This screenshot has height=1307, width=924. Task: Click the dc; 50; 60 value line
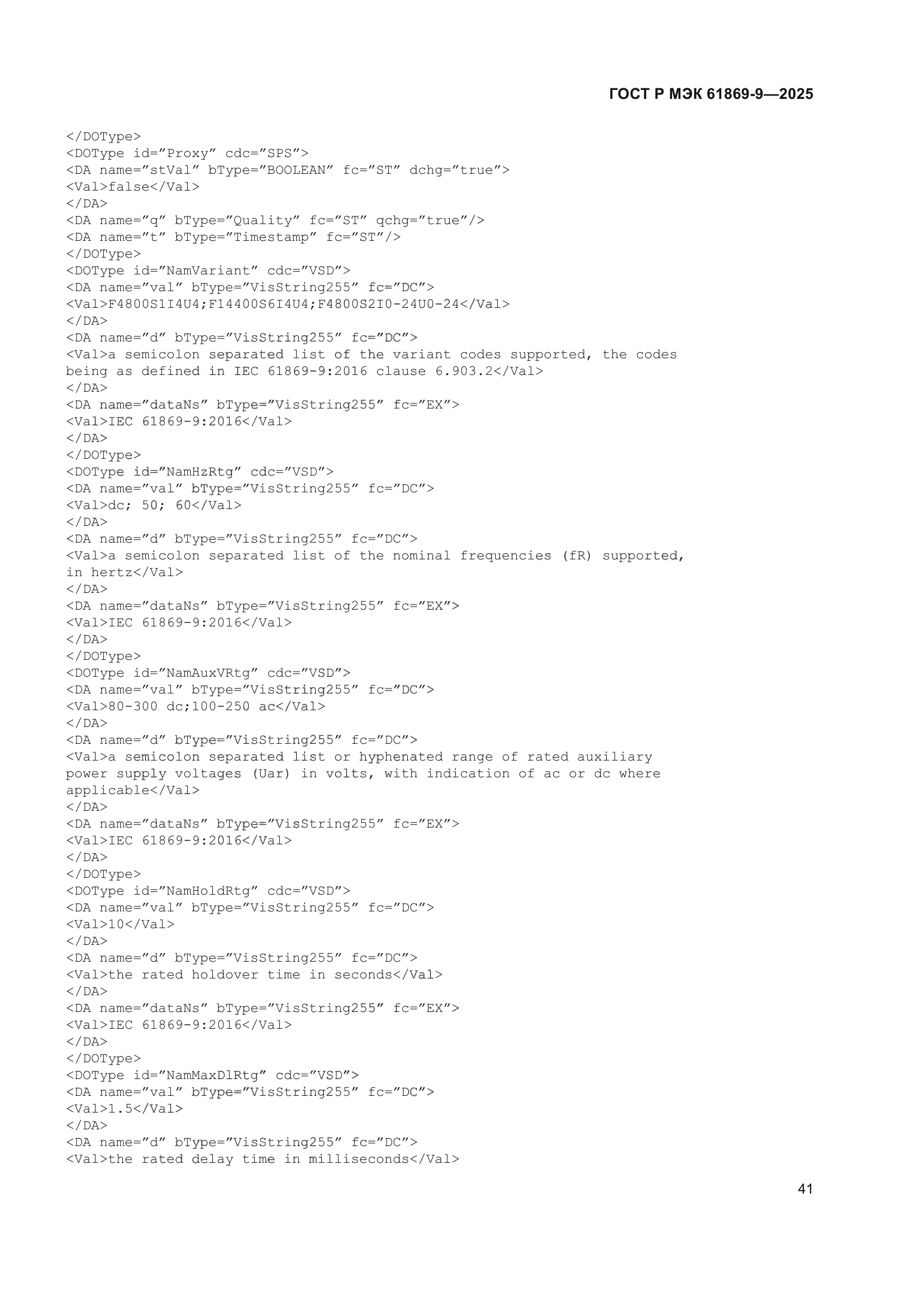pos(154,506)
